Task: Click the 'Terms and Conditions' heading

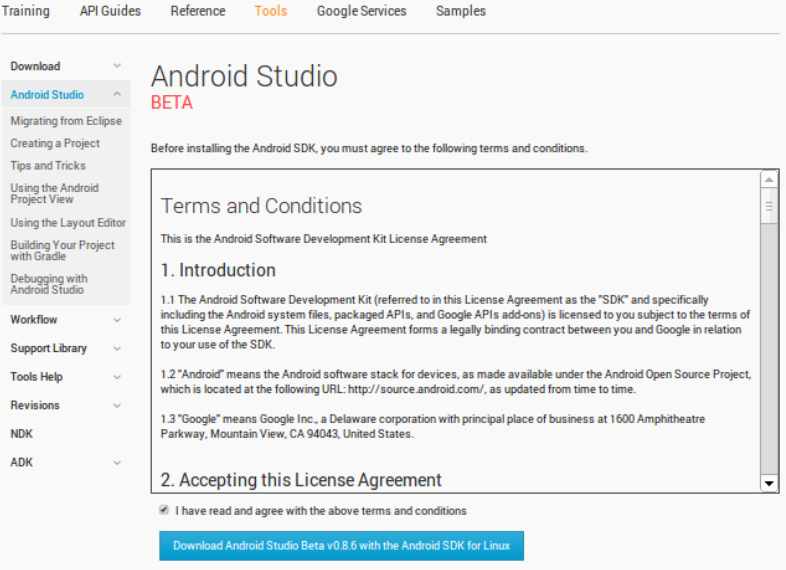Action: coord(261,206)
